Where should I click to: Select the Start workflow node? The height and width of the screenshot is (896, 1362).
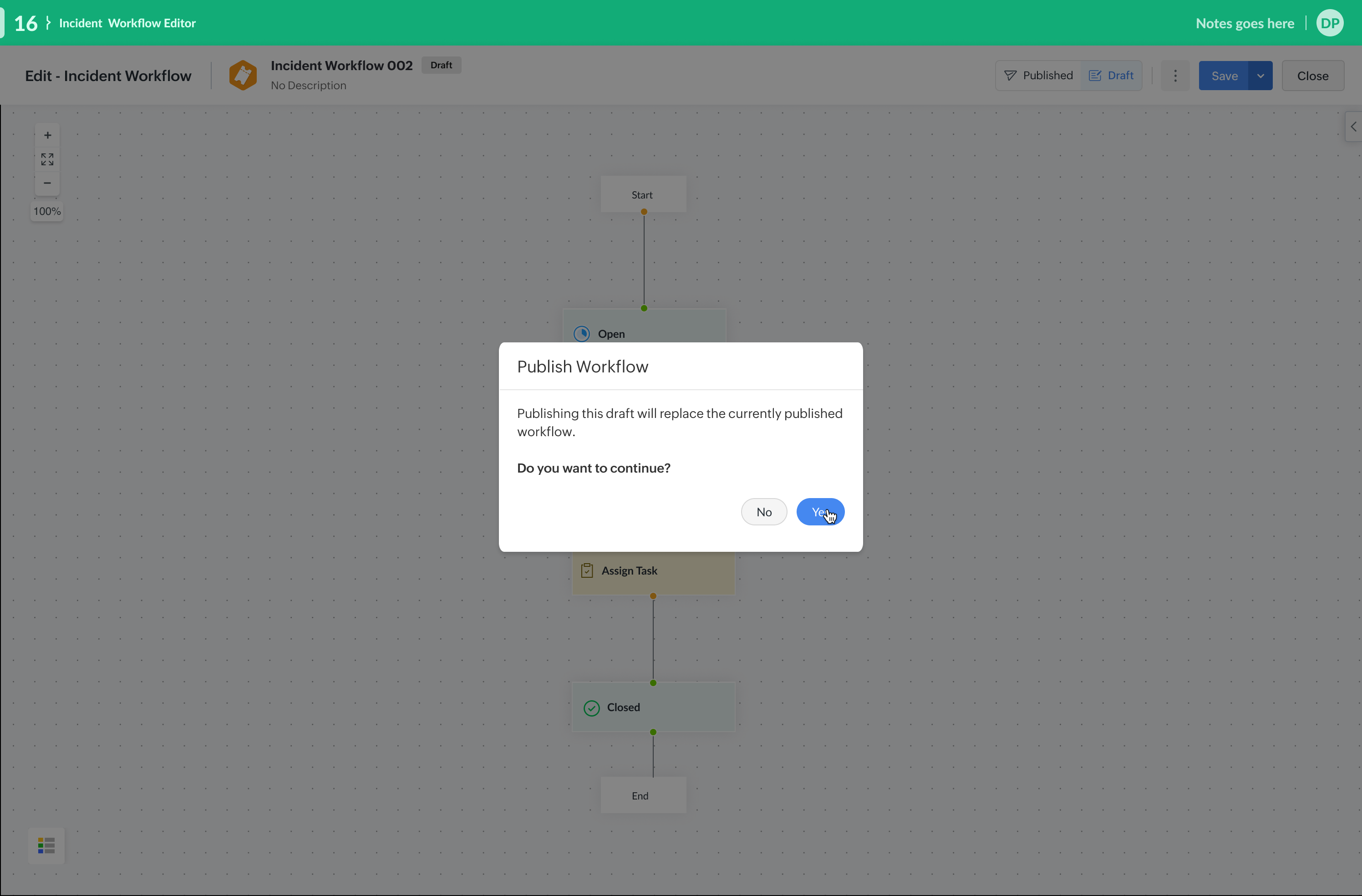click(643, 195)
